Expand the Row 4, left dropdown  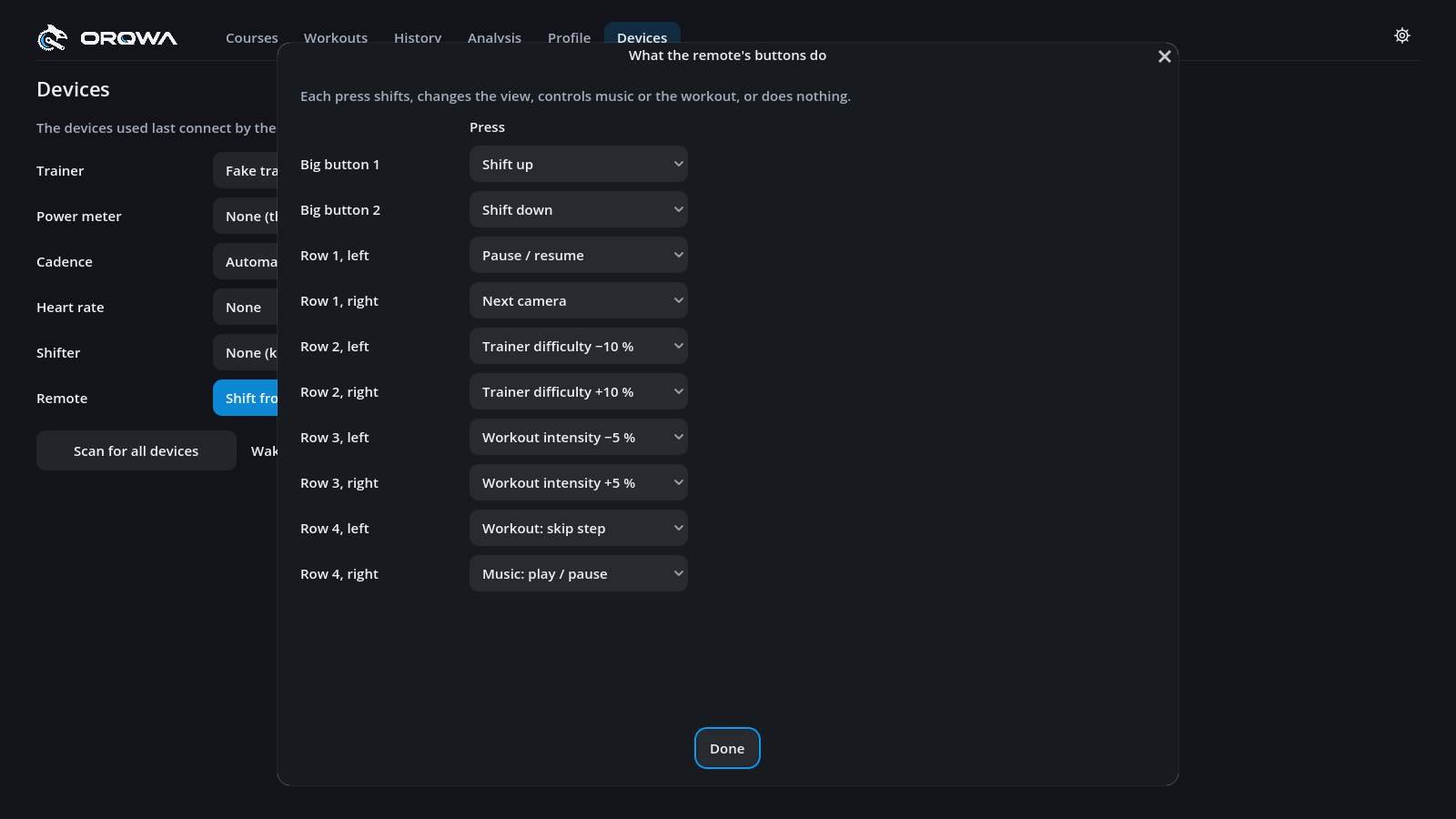pyautogui.click(x=579, y=528)
